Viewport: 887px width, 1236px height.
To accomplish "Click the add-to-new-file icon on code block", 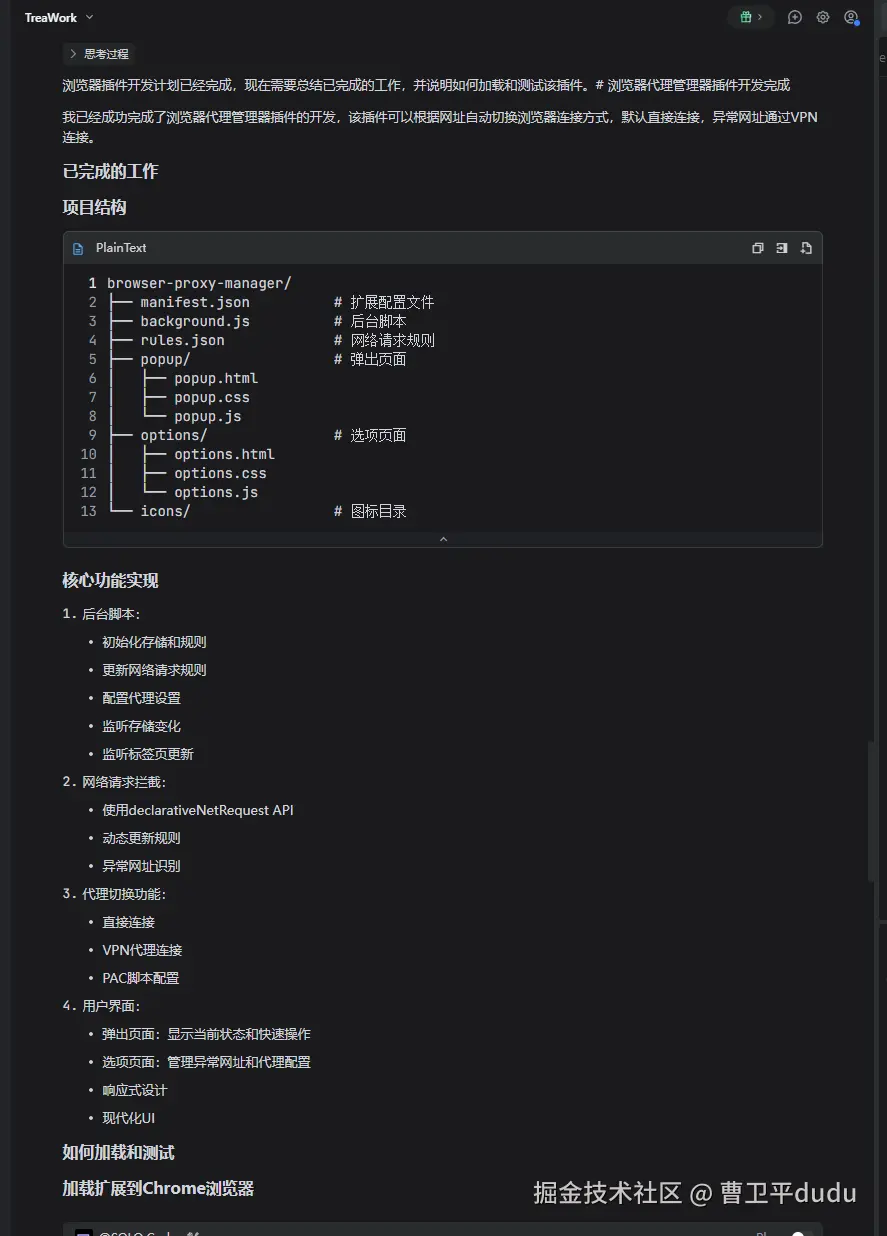I will coord(806,248).
